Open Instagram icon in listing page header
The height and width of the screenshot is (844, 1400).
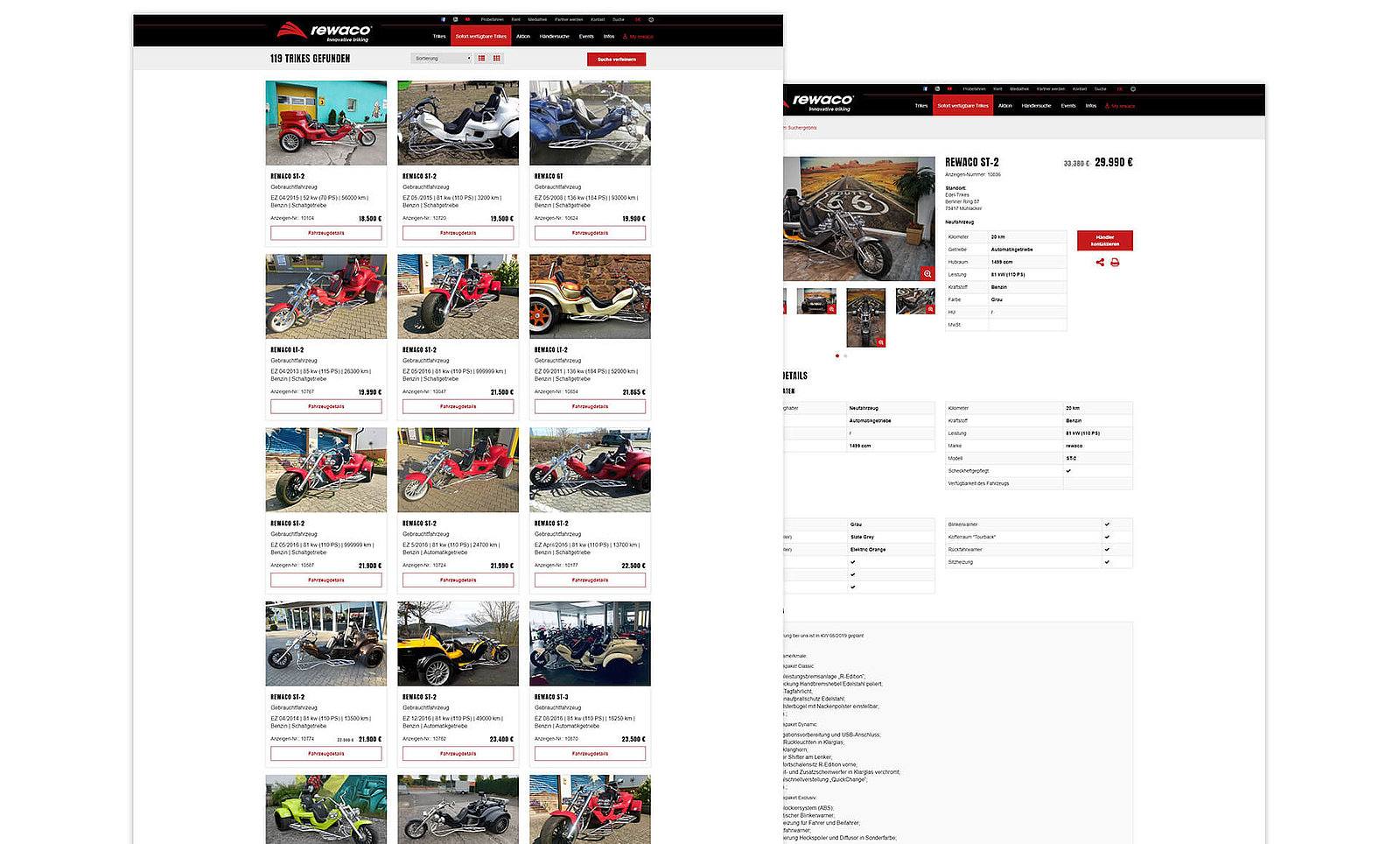tap(456, 19)
